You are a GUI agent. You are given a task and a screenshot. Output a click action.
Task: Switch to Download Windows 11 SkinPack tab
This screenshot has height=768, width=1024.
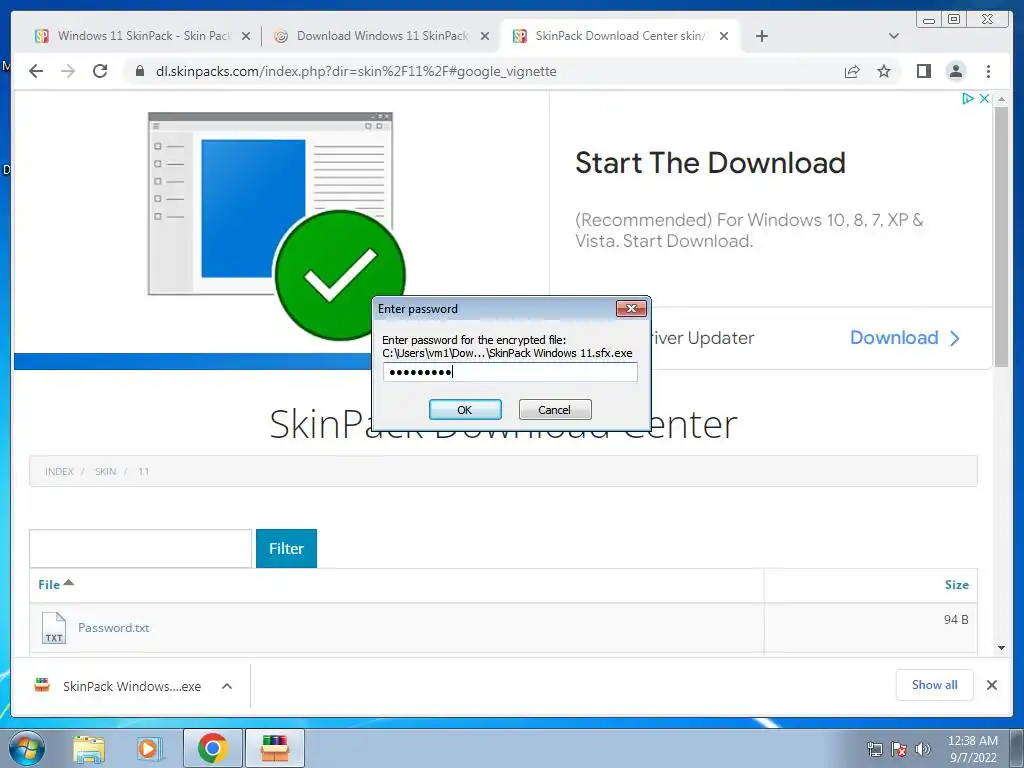click(x=381, y=36)
